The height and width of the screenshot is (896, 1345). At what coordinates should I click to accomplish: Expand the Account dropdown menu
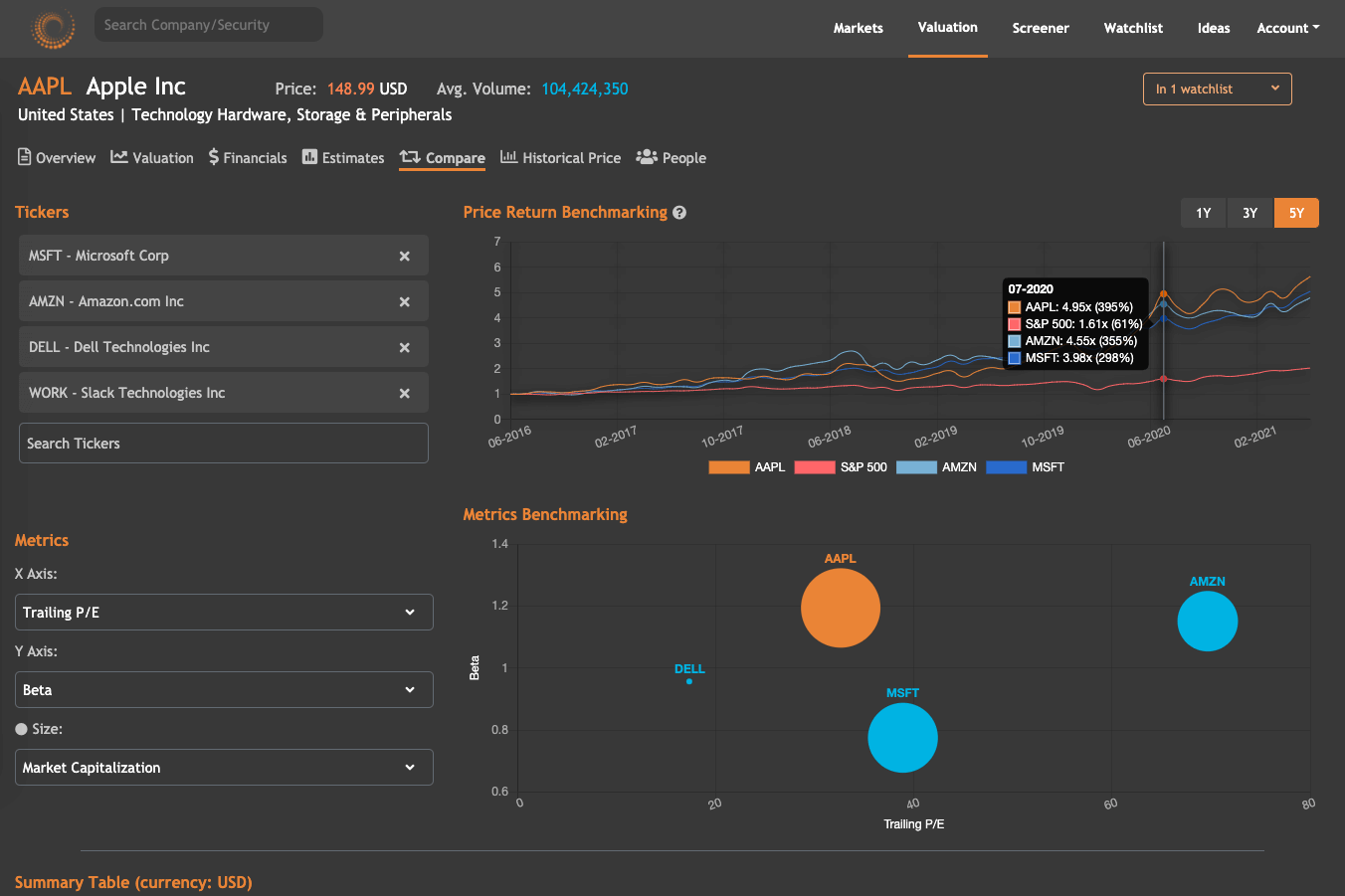(1288, 28)
